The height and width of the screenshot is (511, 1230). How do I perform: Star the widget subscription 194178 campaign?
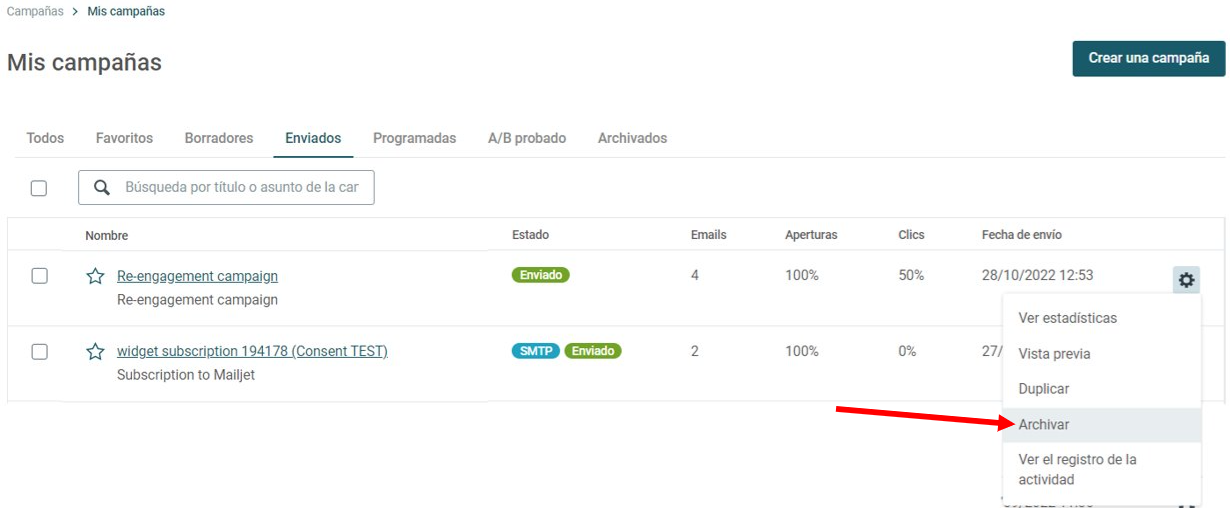click(95, 351)
